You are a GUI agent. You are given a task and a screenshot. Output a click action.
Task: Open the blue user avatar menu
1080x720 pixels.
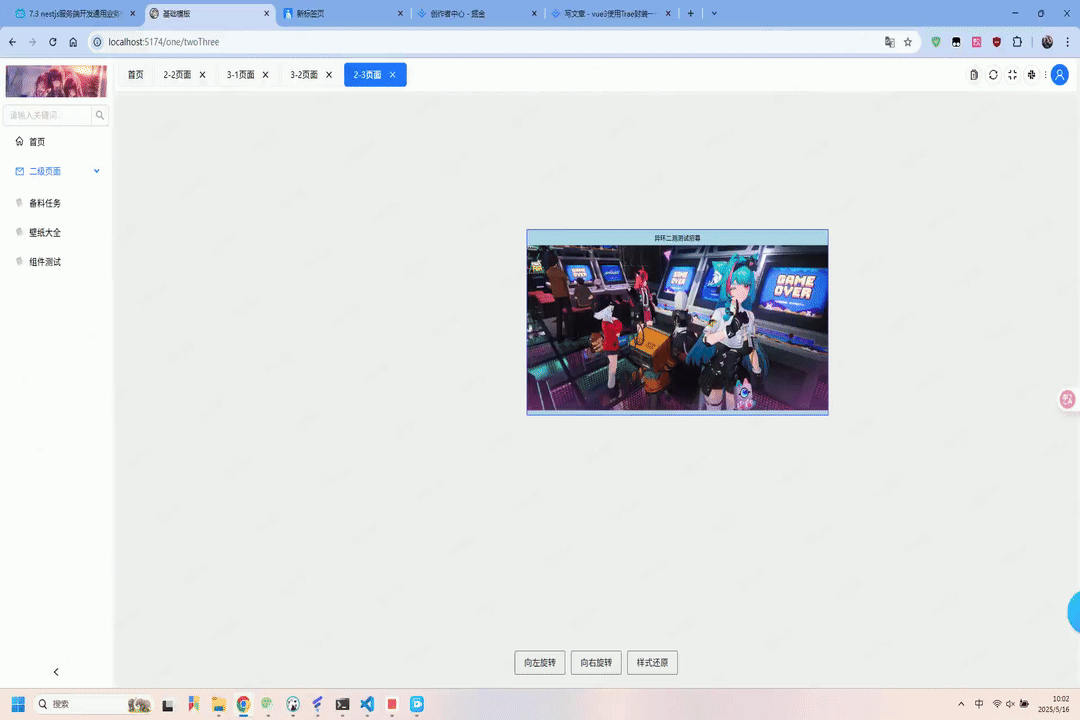[1060, 74]
